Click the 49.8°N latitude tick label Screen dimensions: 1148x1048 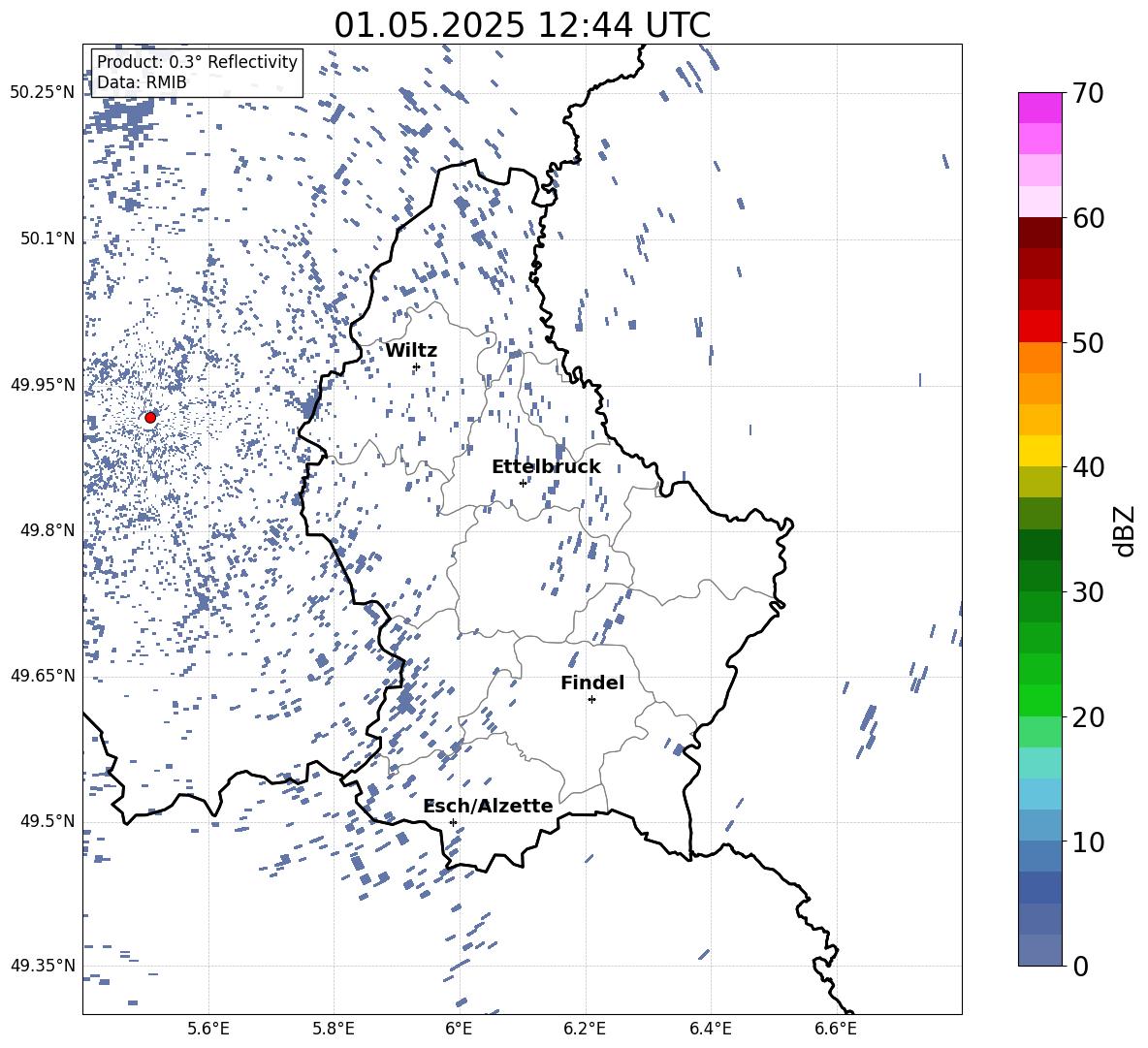[x=48, y=530]
